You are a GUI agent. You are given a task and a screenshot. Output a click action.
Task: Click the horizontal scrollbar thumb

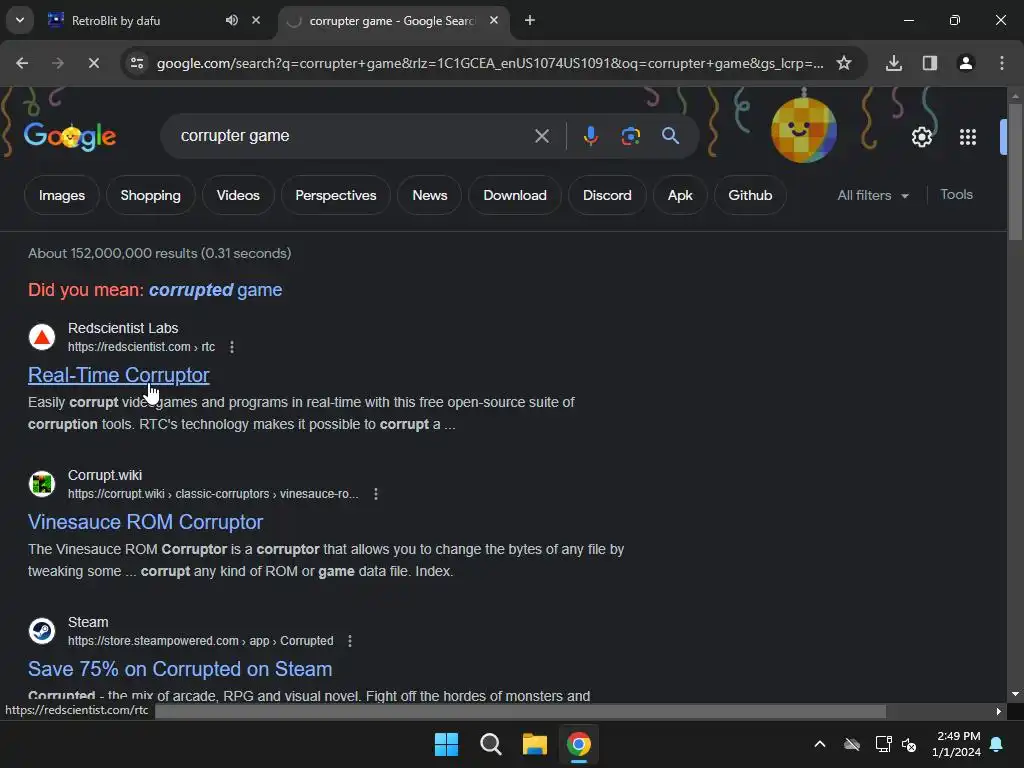point(520,711)
